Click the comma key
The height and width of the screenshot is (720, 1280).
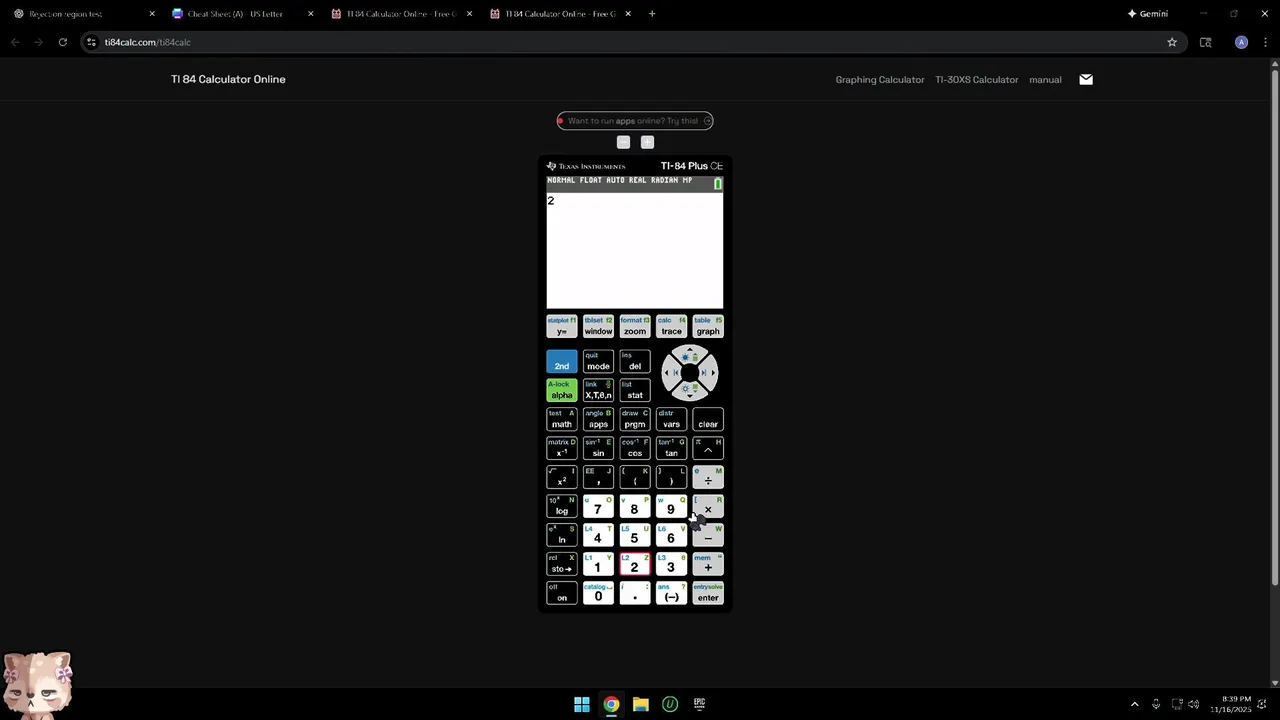598,478
